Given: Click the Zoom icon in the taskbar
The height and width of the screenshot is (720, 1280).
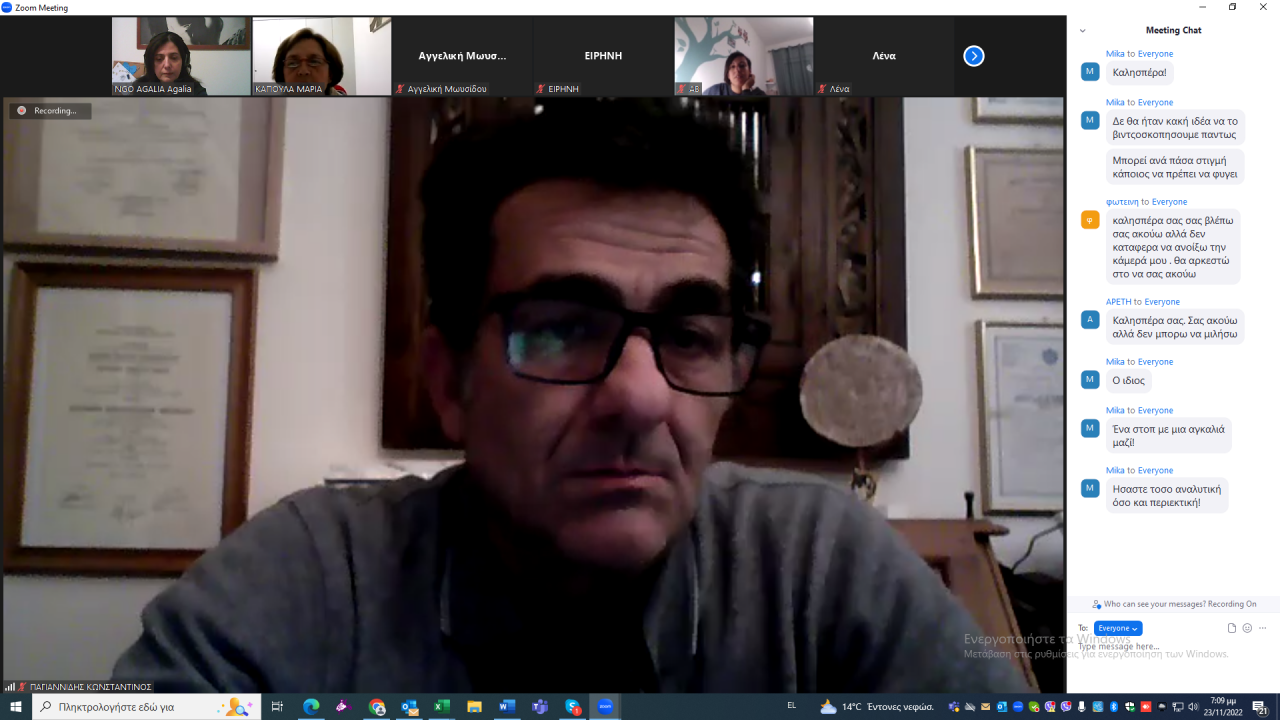Looking at the screenshot, I should 605,707.
